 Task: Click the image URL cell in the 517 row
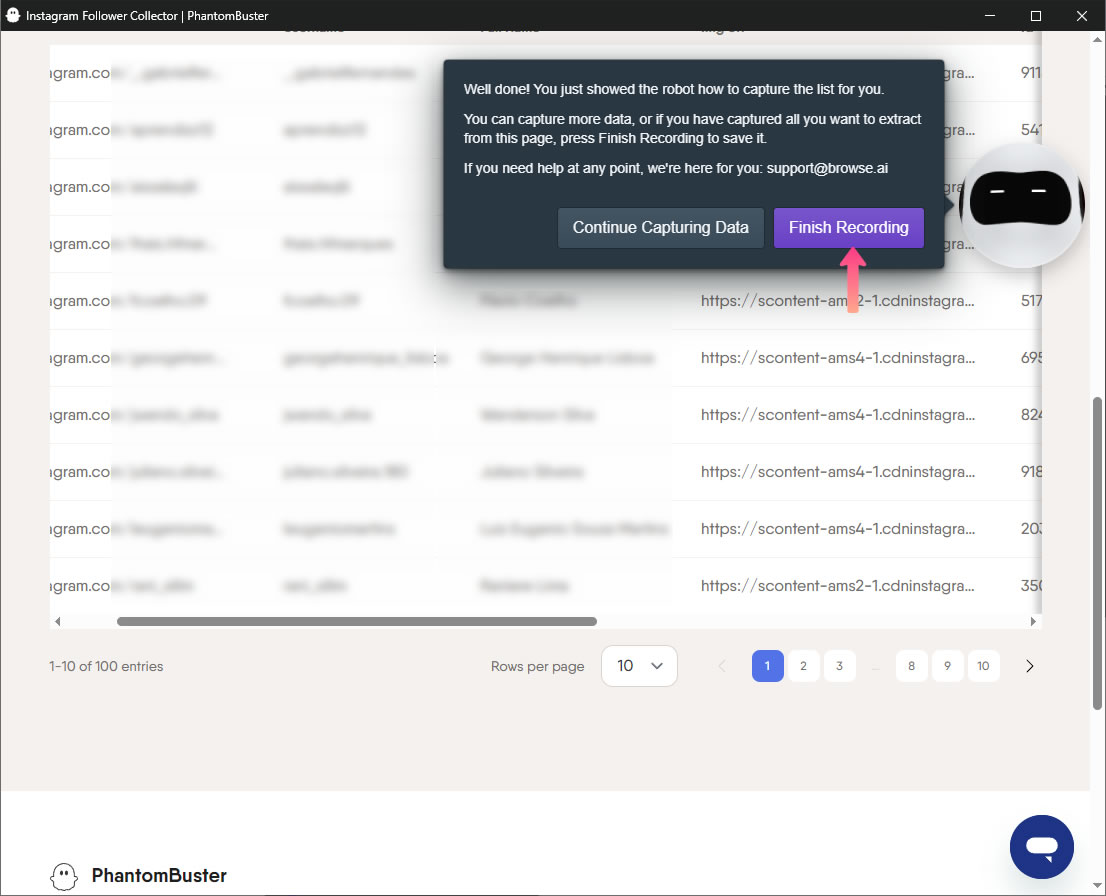pos(838,301)
